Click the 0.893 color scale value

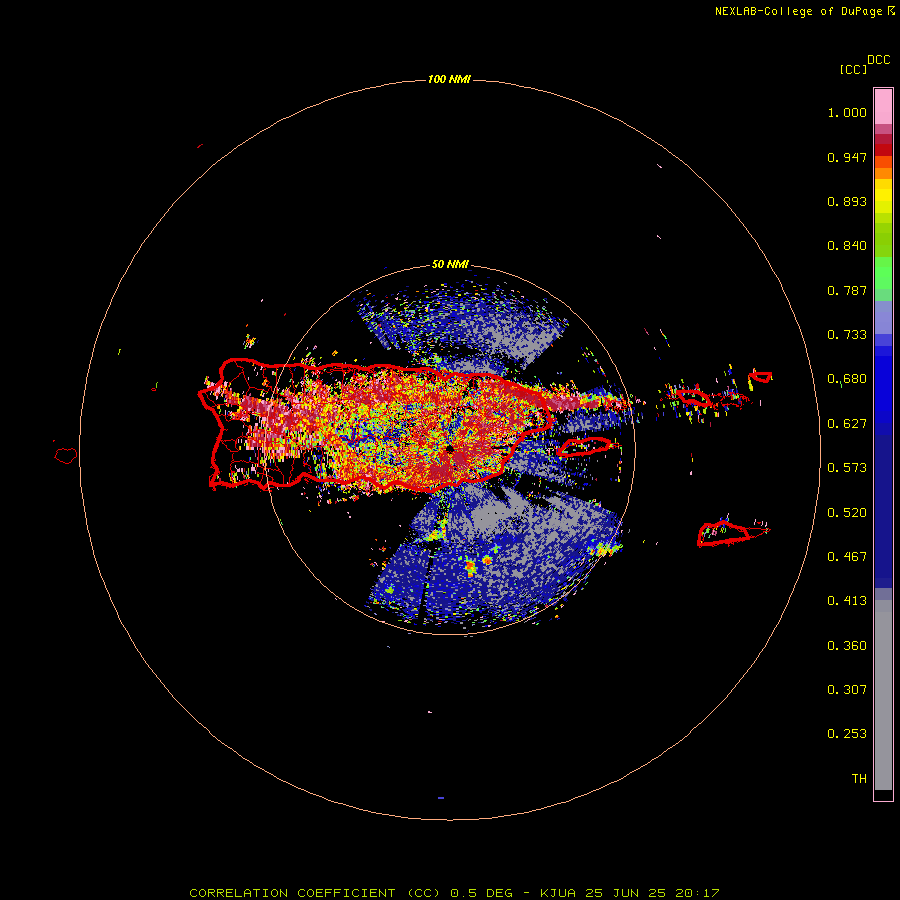click(x=847, y=201)
